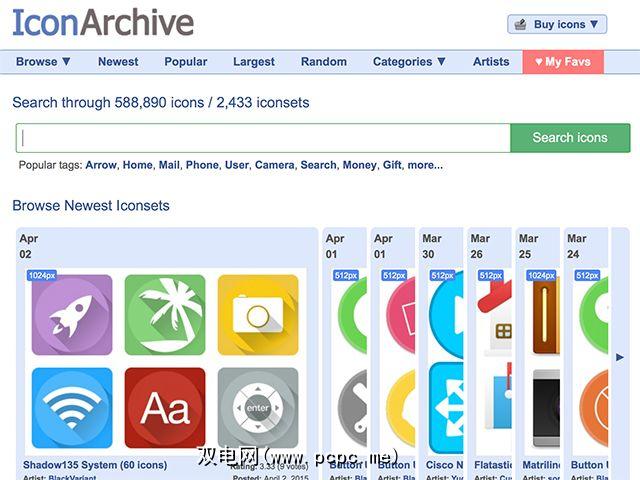Image resolution: width=640 pixels, height=480 pixels.
Task: Click the Browse Newest Iconsets heading
Action: point(91,205)
